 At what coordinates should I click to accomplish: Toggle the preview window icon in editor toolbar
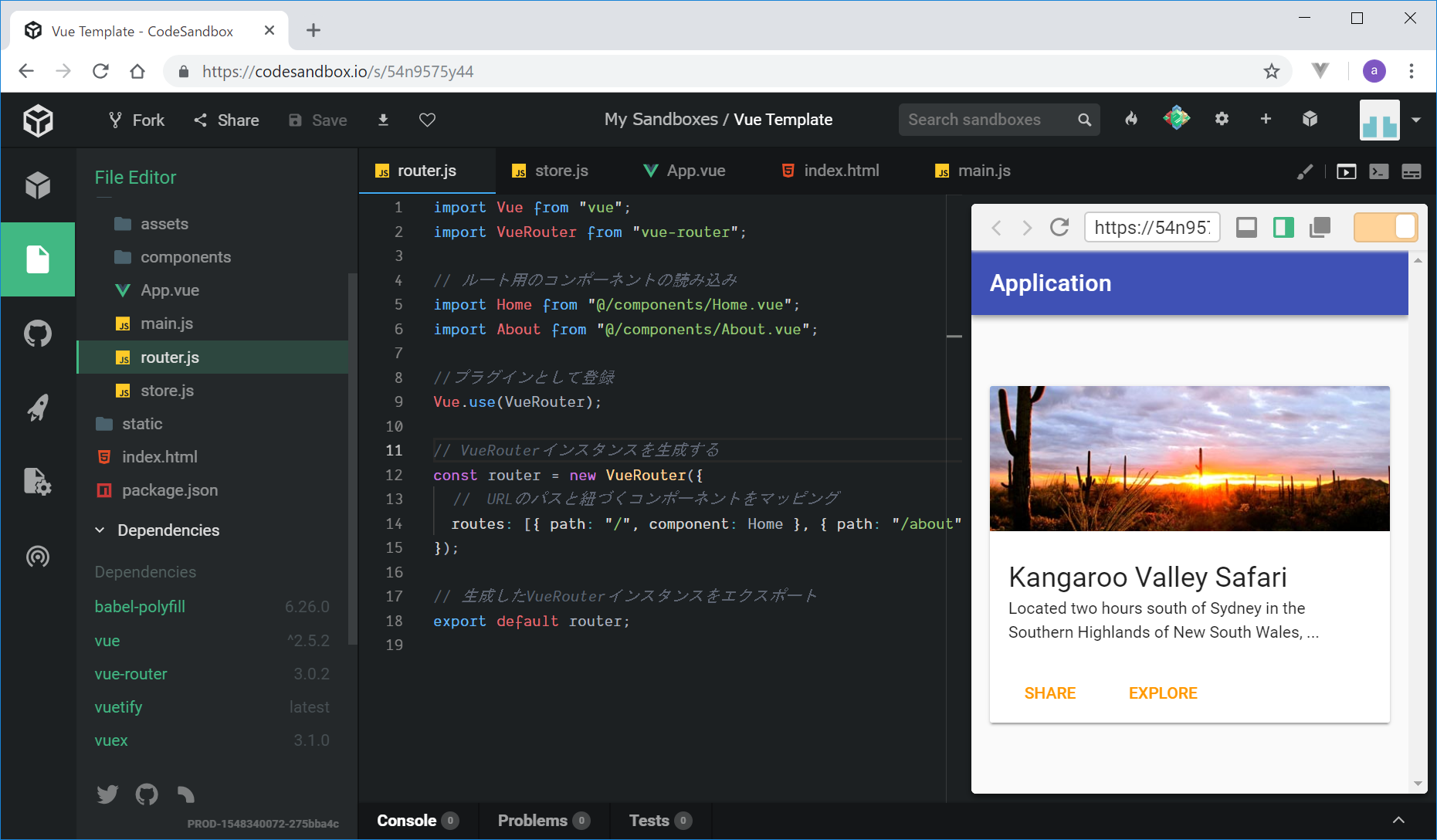[x=1346, y=171]
